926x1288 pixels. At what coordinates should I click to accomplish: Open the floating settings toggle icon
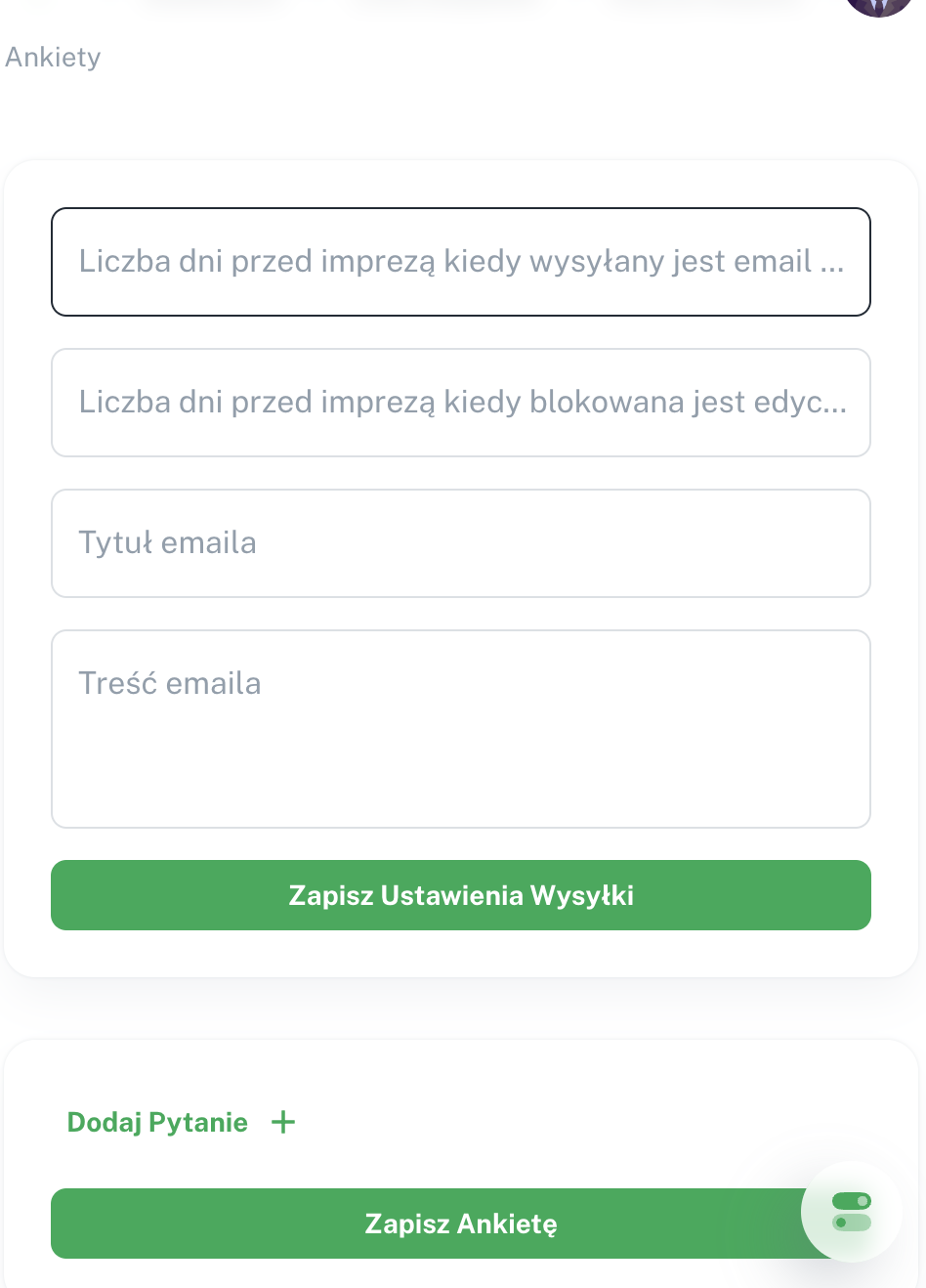tap(851, 1212)
